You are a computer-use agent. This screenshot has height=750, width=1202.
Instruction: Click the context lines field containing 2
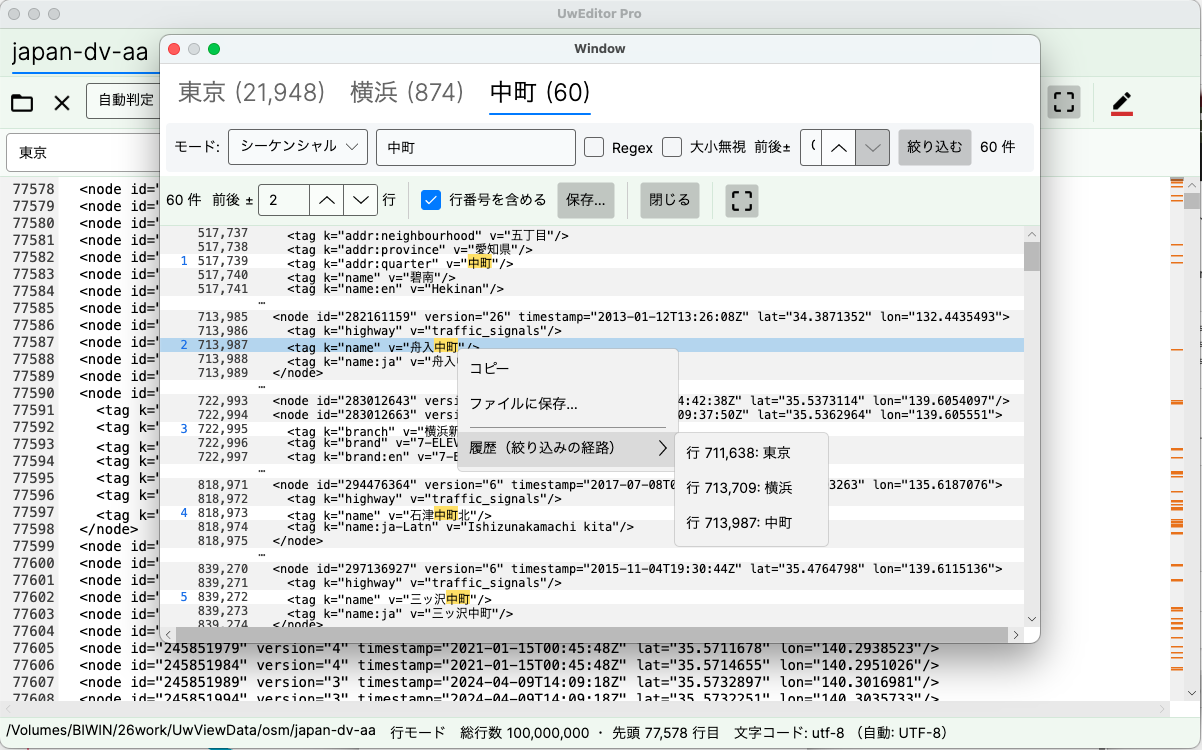pyautogui.click(x=284, y=200)
